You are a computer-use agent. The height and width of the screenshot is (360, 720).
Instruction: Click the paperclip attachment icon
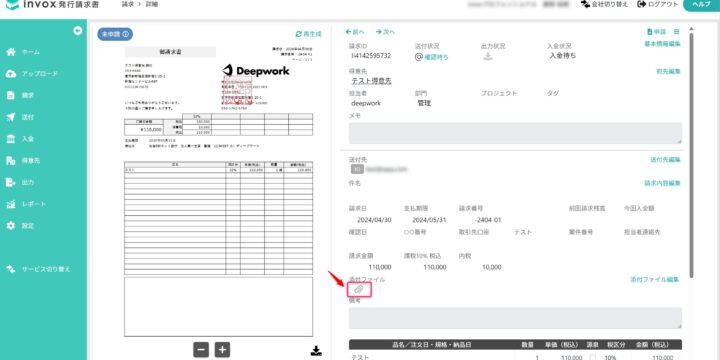pyautogui.click(x=360, y=290)
